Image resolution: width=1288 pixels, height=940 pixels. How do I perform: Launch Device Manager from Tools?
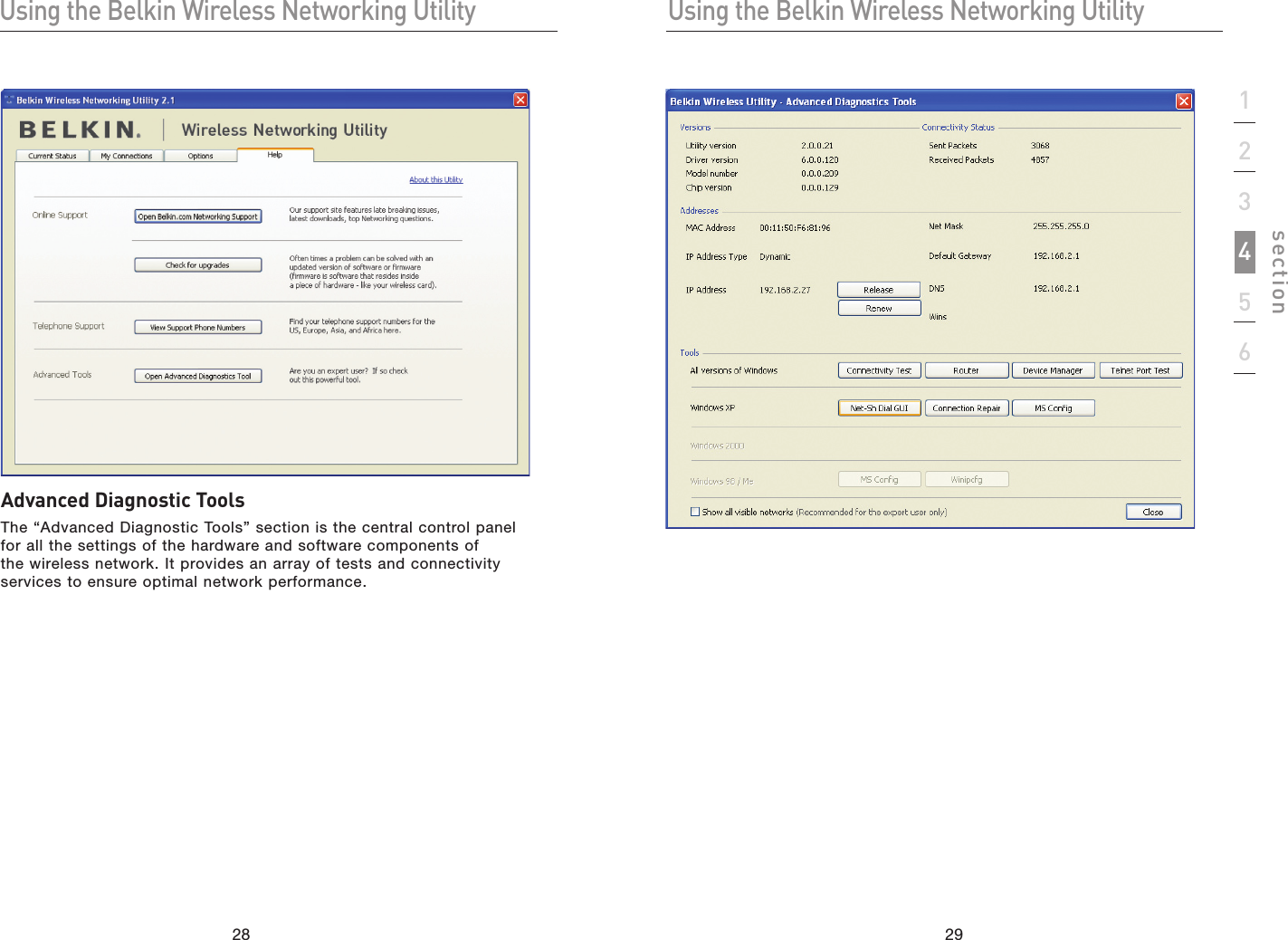tap(1053, 370)
